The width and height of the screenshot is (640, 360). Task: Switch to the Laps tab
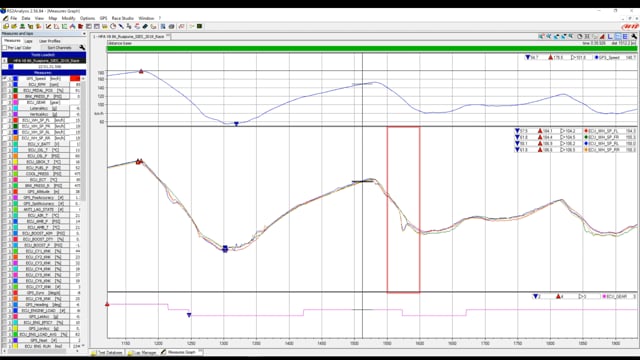(x=28, y=41)
